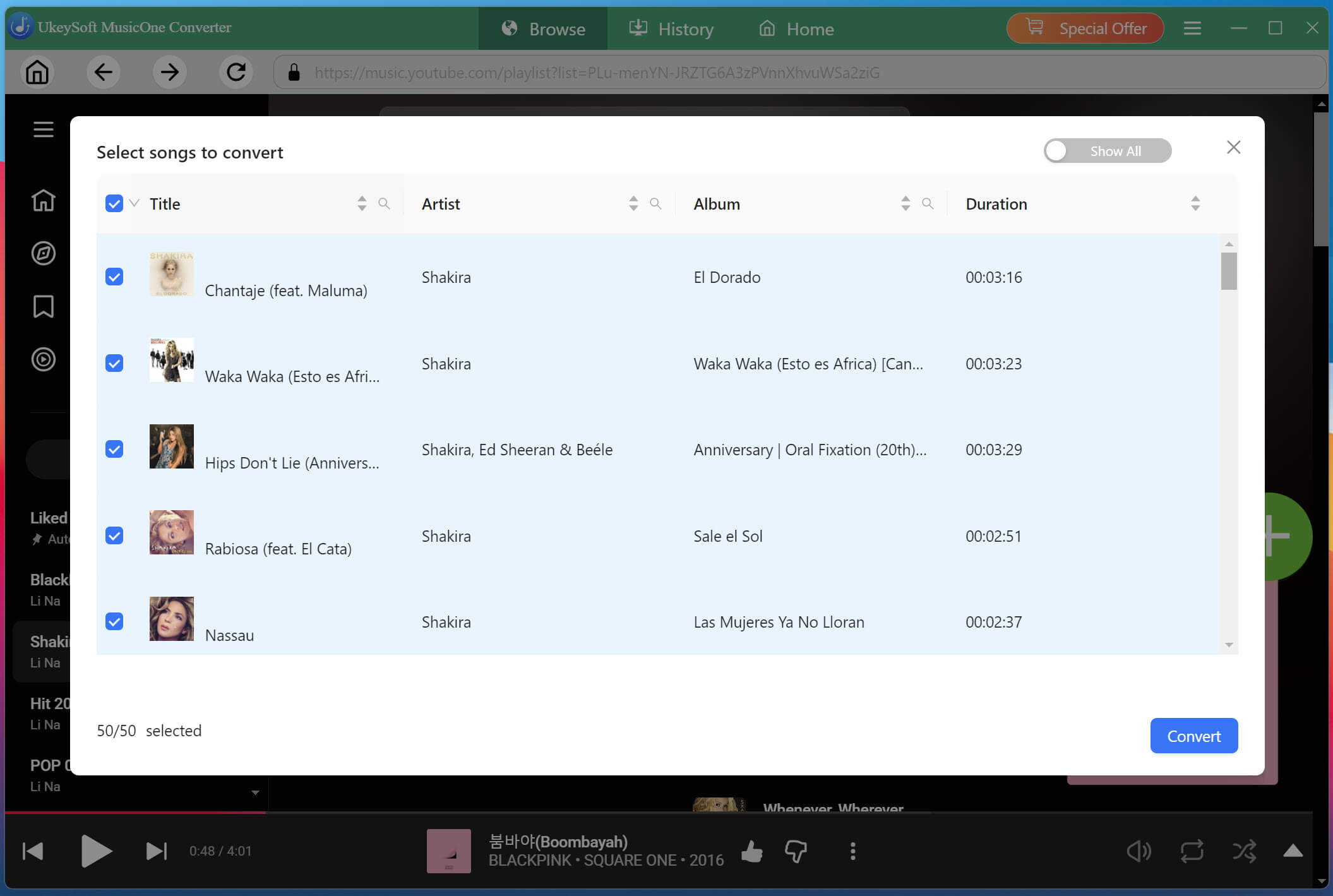Switch to the Browse tab
Viewport: 1333px width, 896px height.
(x=543, y=28)
